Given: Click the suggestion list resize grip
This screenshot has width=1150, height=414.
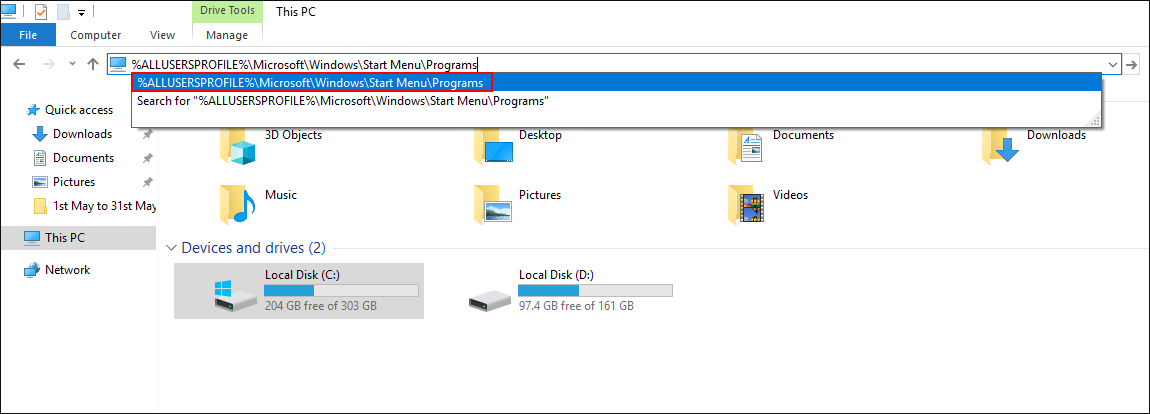Looking at the screenshot, I should [1096, 121].
